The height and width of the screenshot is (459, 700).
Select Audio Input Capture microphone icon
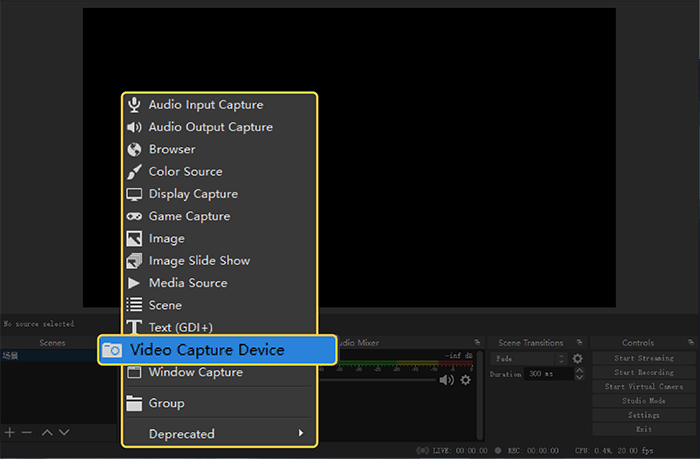tap(134, 105)
